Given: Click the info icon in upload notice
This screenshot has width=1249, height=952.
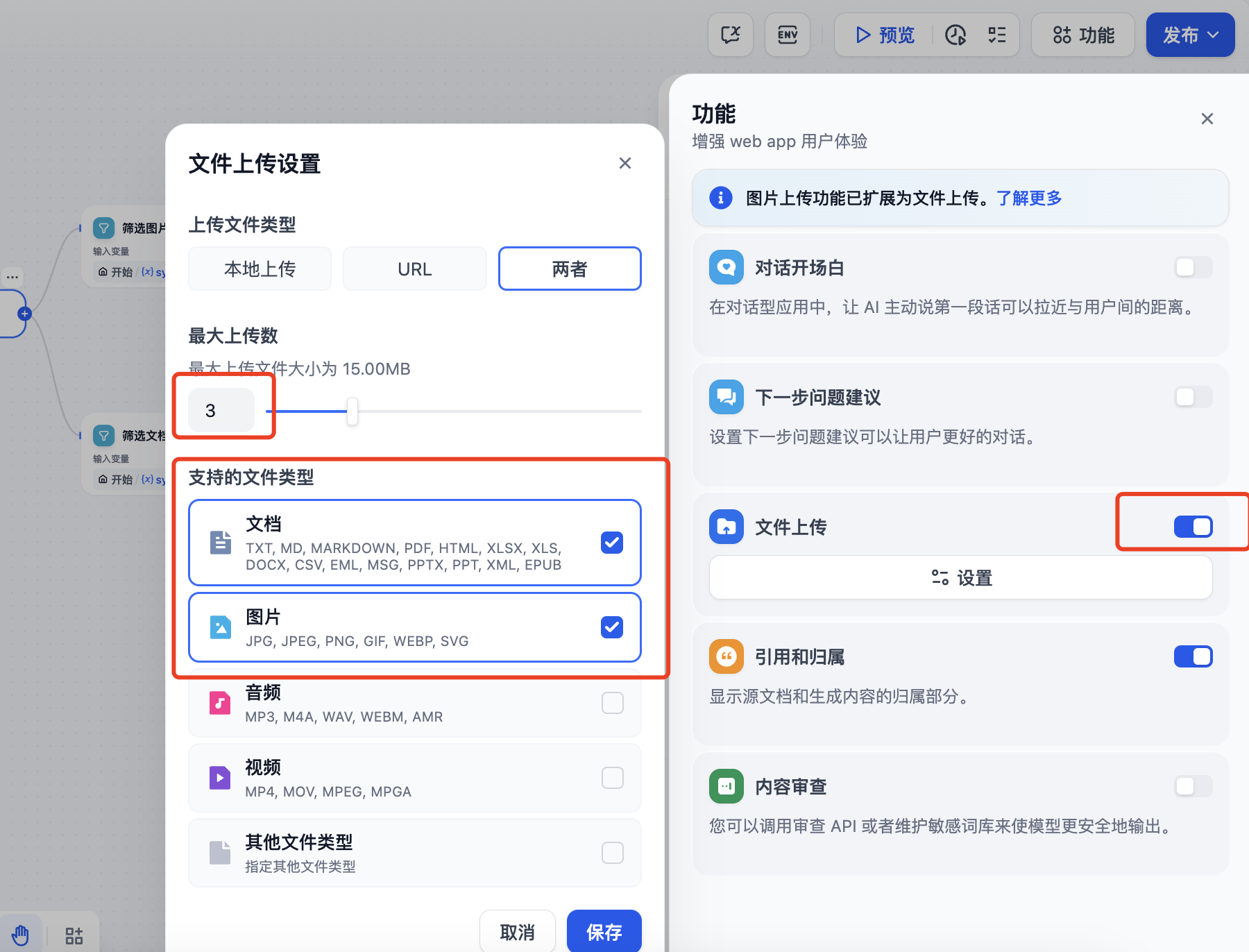Looking at the screenshot, I should coord(720,198).
